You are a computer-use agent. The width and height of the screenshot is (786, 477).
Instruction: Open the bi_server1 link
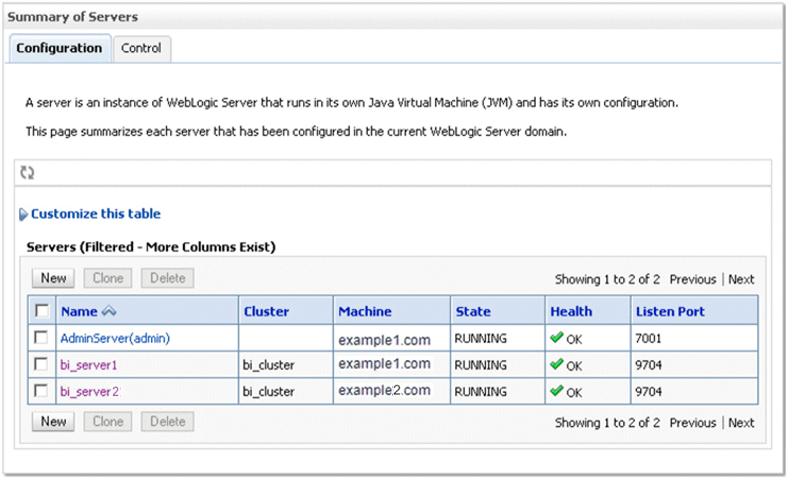pyautogui.click(x=89, y=365)
